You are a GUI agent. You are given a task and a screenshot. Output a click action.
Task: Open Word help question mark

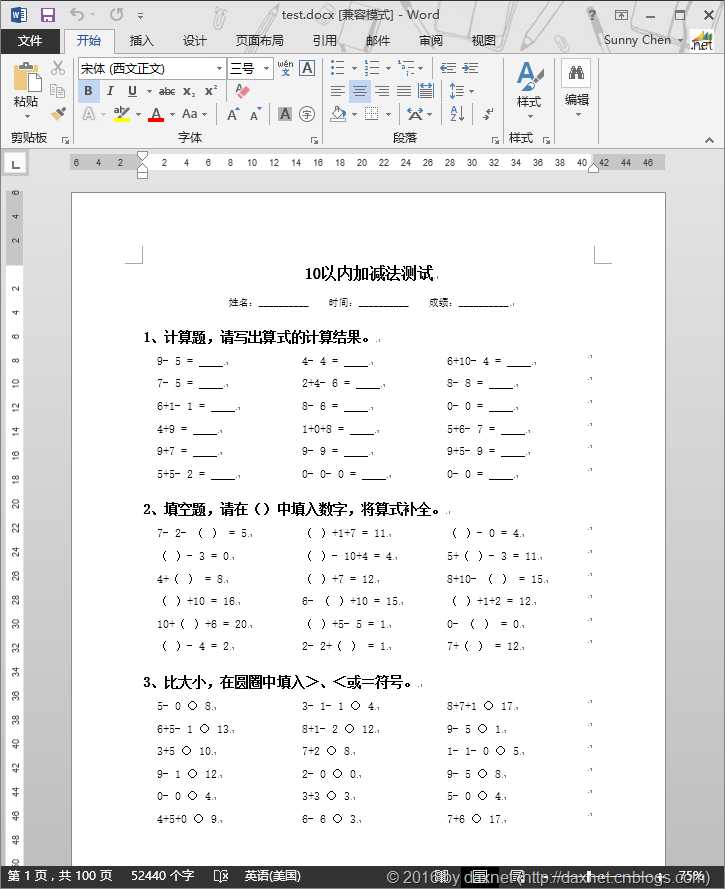[x=591, y=15]
